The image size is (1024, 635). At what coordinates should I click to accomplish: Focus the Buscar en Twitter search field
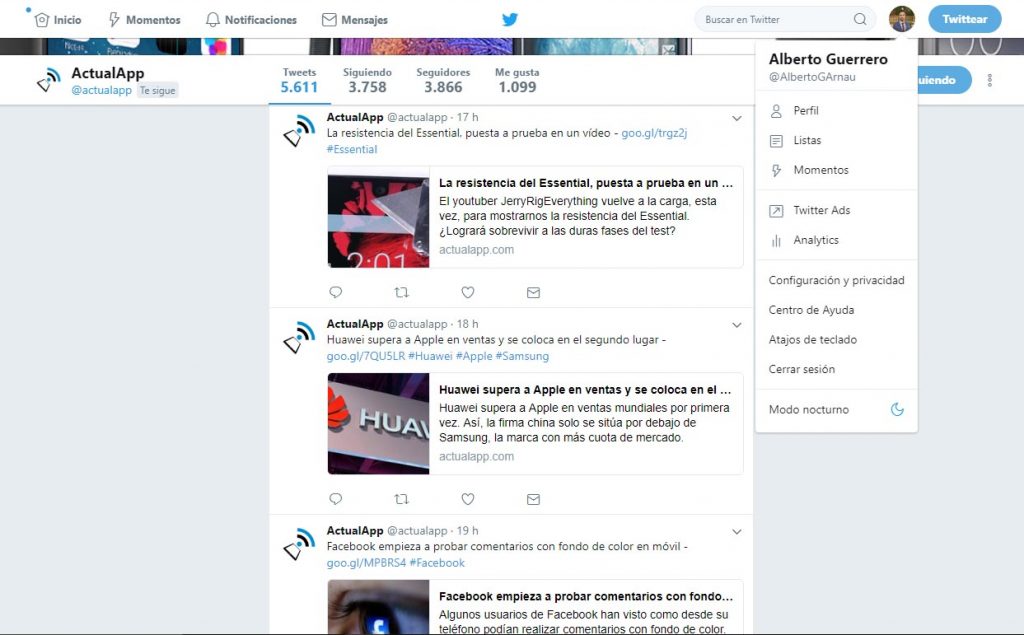pyautogui.click(x=785, y=20)
